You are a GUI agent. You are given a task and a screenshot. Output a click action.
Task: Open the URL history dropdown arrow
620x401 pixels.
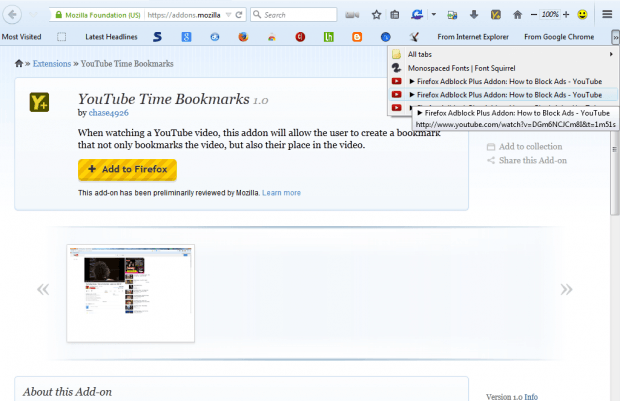click(x=228, y=15)
